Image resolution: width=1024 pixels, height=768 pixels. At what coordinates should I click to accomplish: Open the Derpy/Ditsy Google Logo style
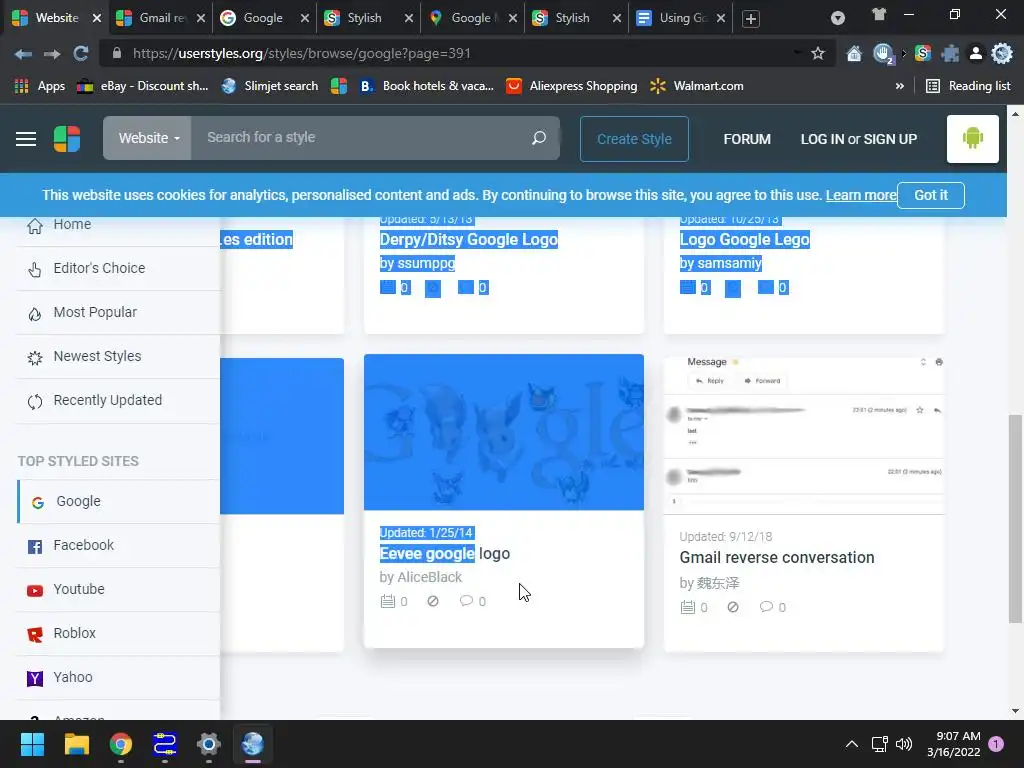[468, 240]
